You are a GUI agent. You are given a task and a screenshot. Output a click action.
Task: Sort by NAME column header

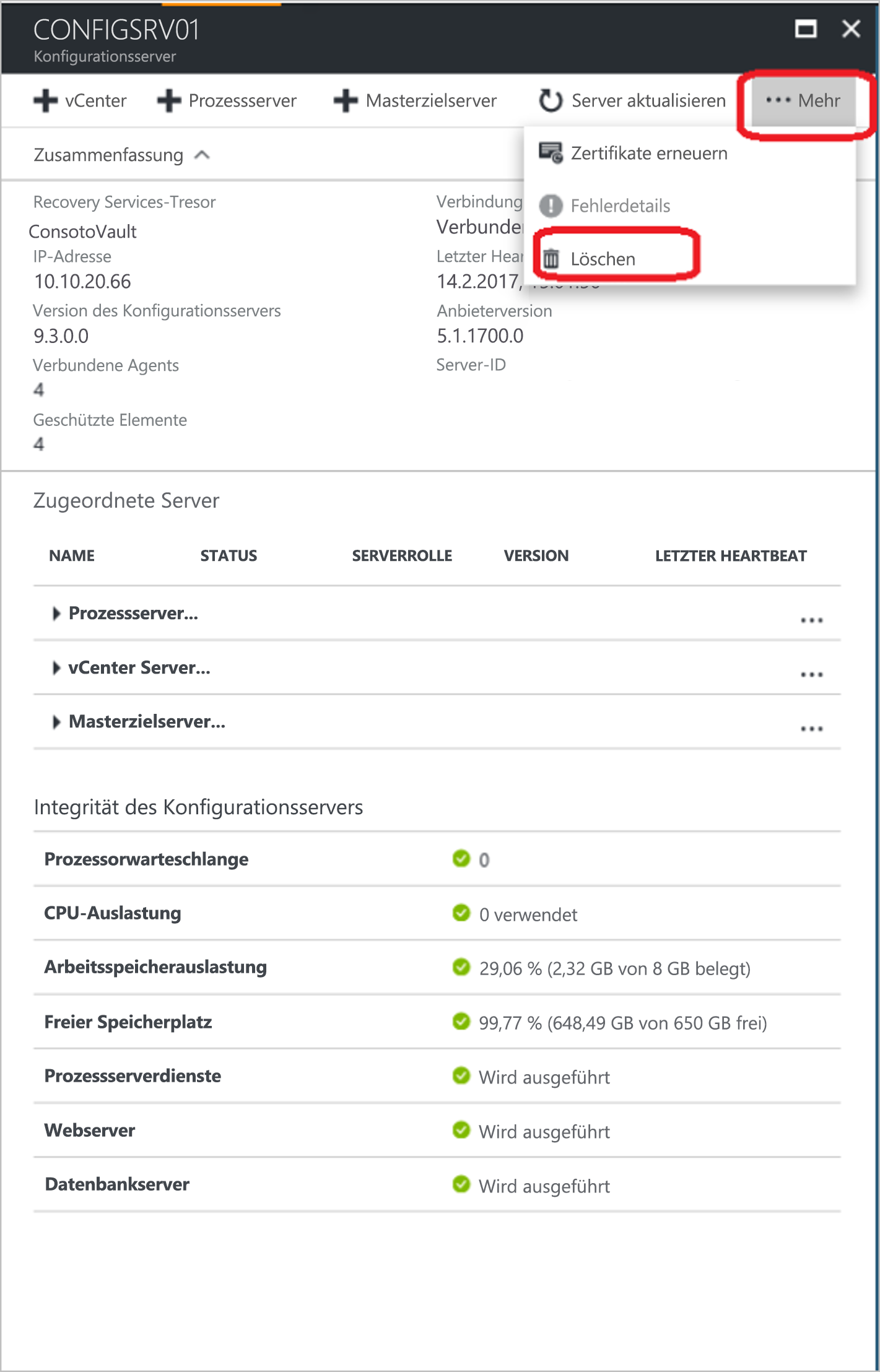tap(72, 556)
